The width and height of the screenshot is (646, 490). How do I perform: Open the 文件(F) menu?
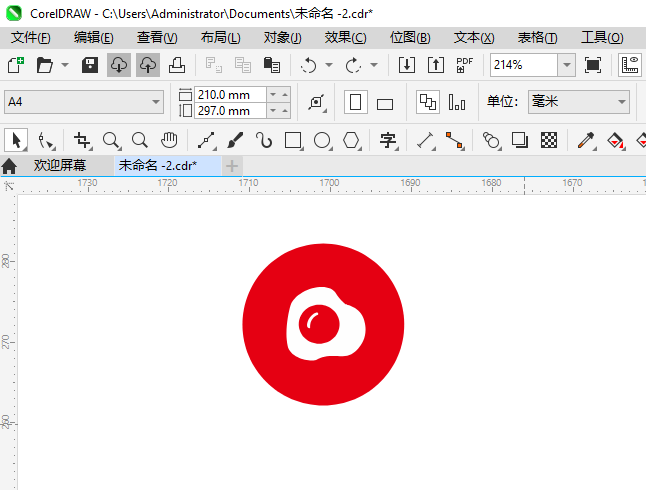point(30,38)
